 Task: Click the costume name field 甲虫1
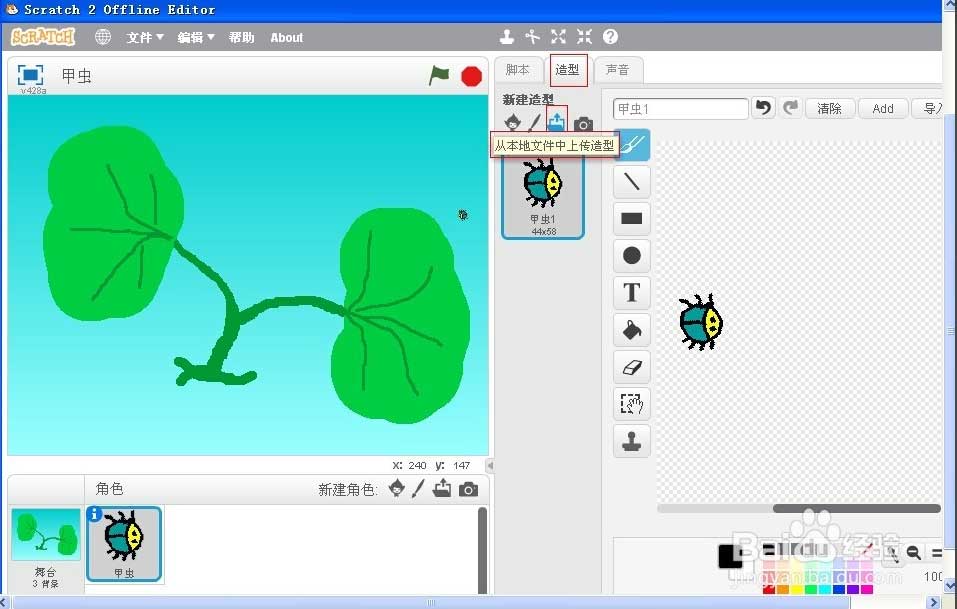pyautogui.click(x=681, y=109)
